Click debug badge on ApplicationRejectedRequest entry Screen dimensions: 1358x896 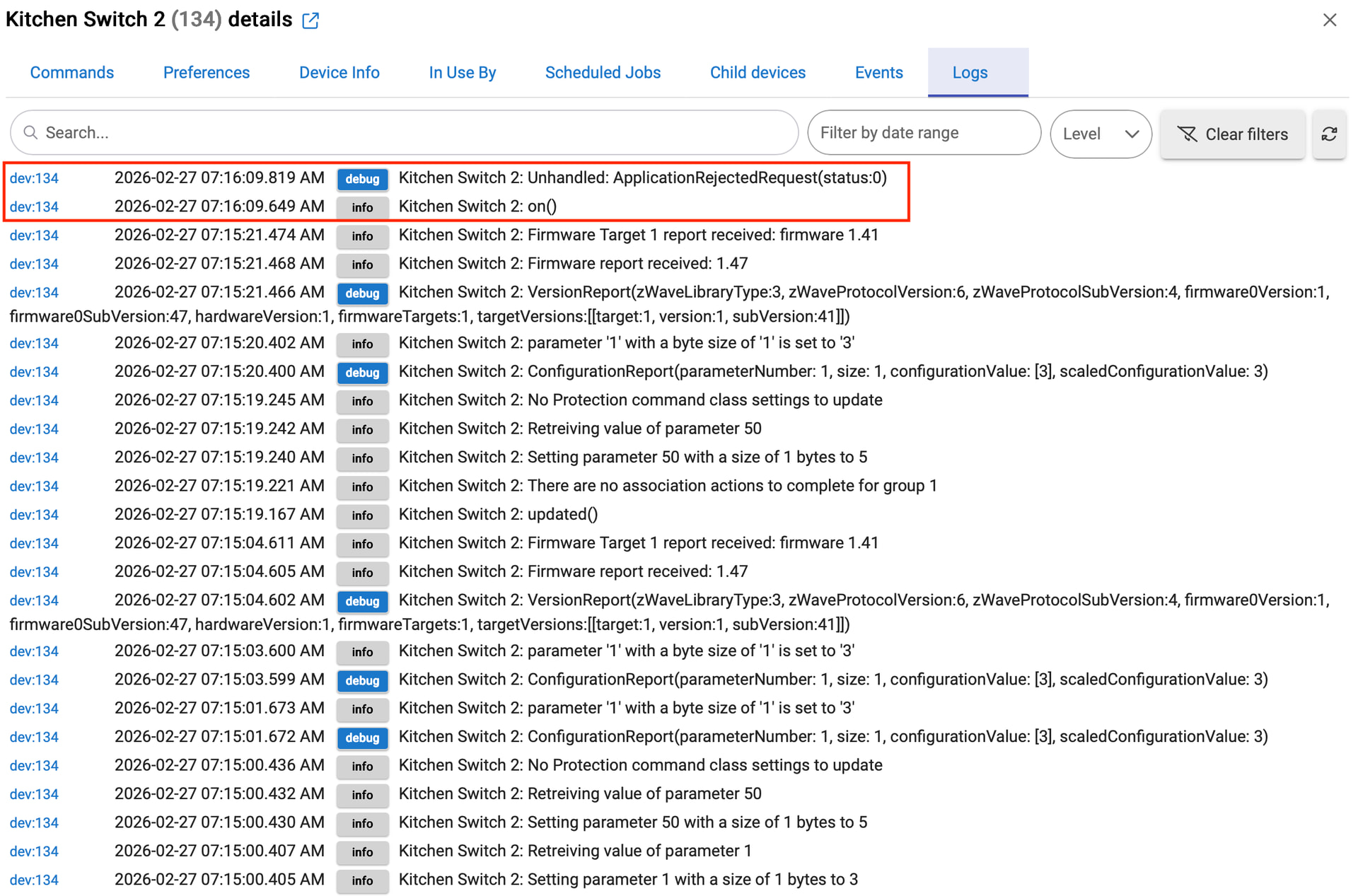tap(362, 179)
